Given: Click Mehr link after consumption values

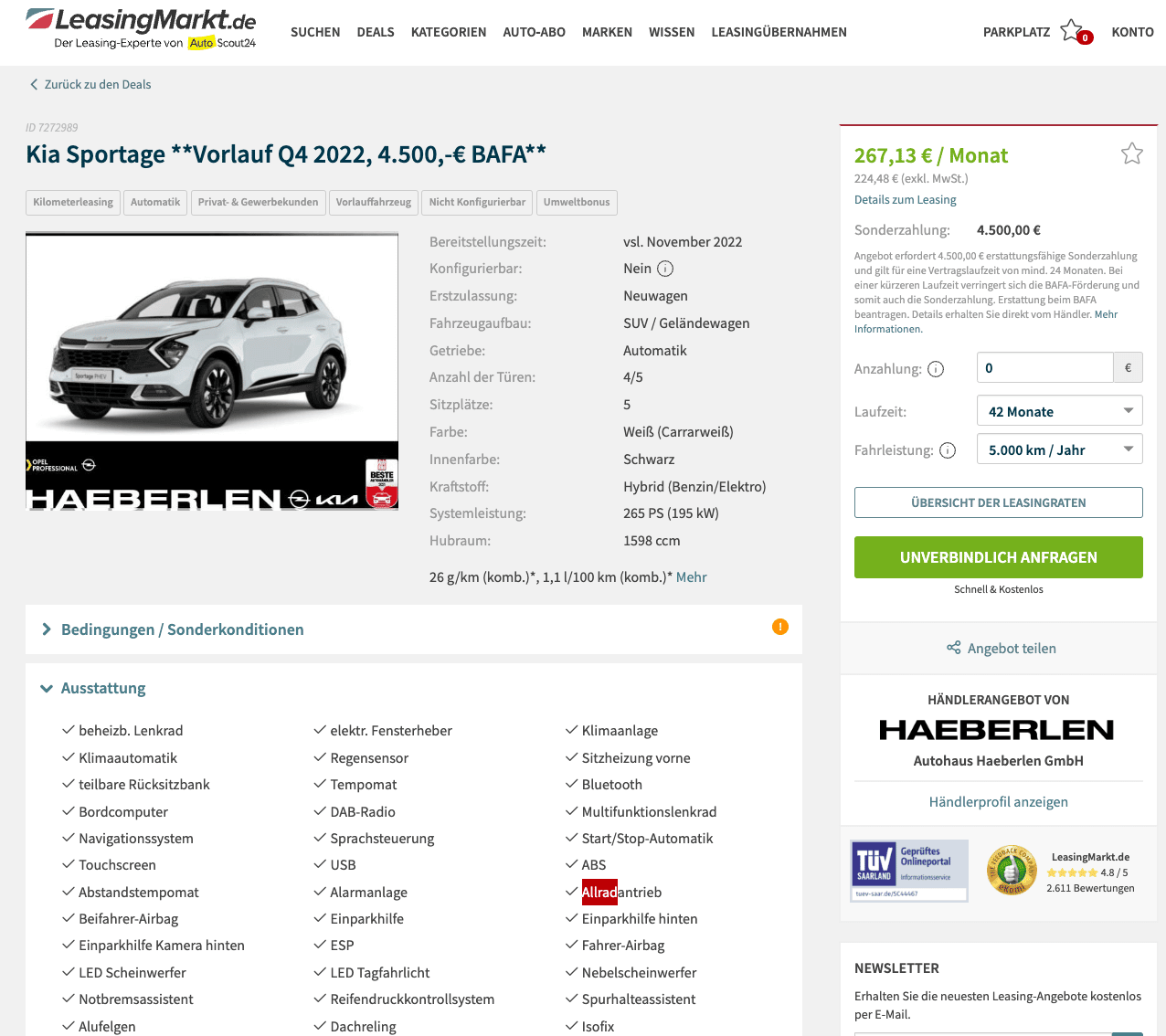Looking at the screenshot, I should tap(691, 577).
